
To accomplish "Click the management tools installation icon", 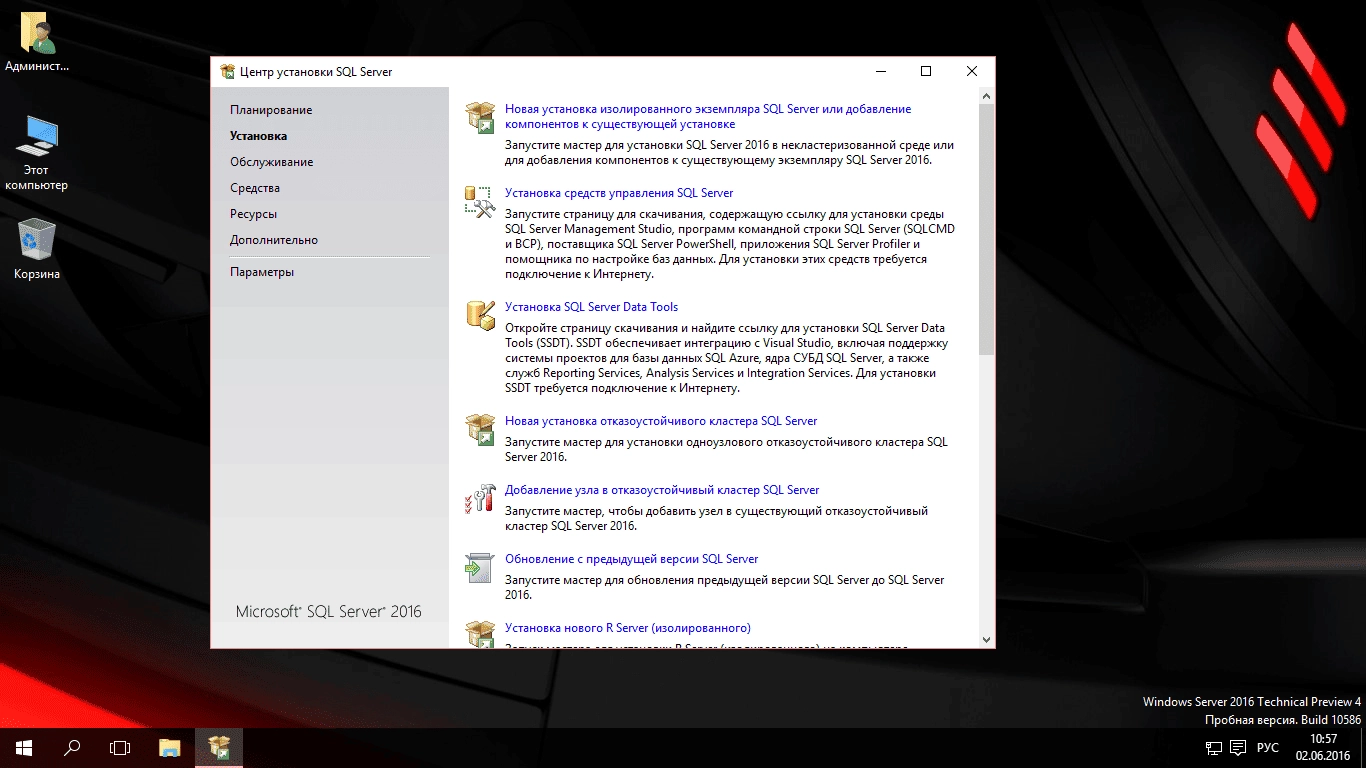I will 480,201.
